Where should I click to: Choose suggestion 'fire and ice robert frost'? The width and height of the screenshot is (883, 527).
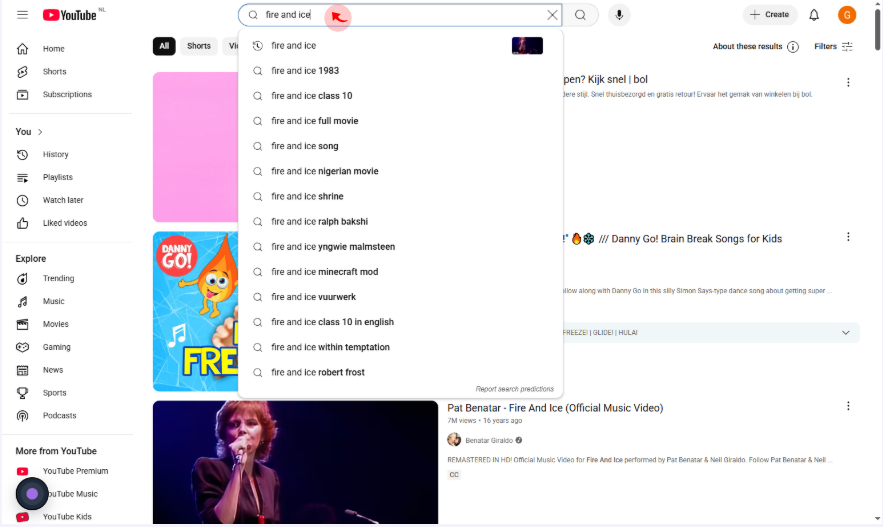coord(400,373)
